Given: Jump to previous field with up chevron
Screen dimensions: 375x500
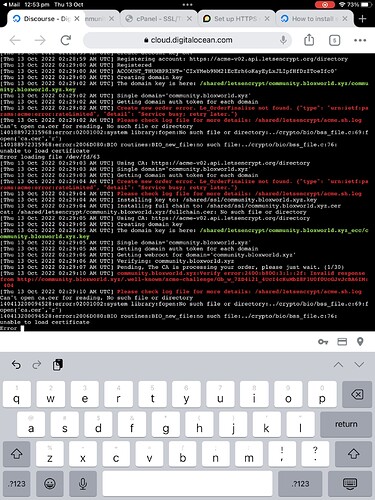Looking at the screenshot, I should tap(338, 364).
